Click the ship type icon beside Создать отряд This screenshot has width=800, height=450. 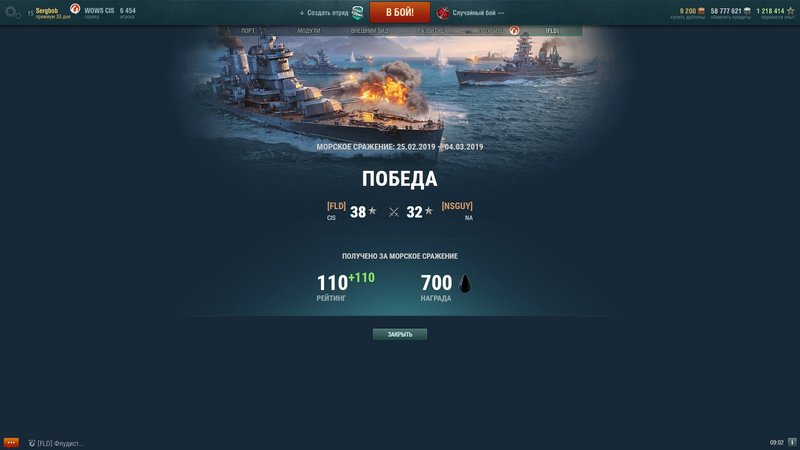(358, 13)
